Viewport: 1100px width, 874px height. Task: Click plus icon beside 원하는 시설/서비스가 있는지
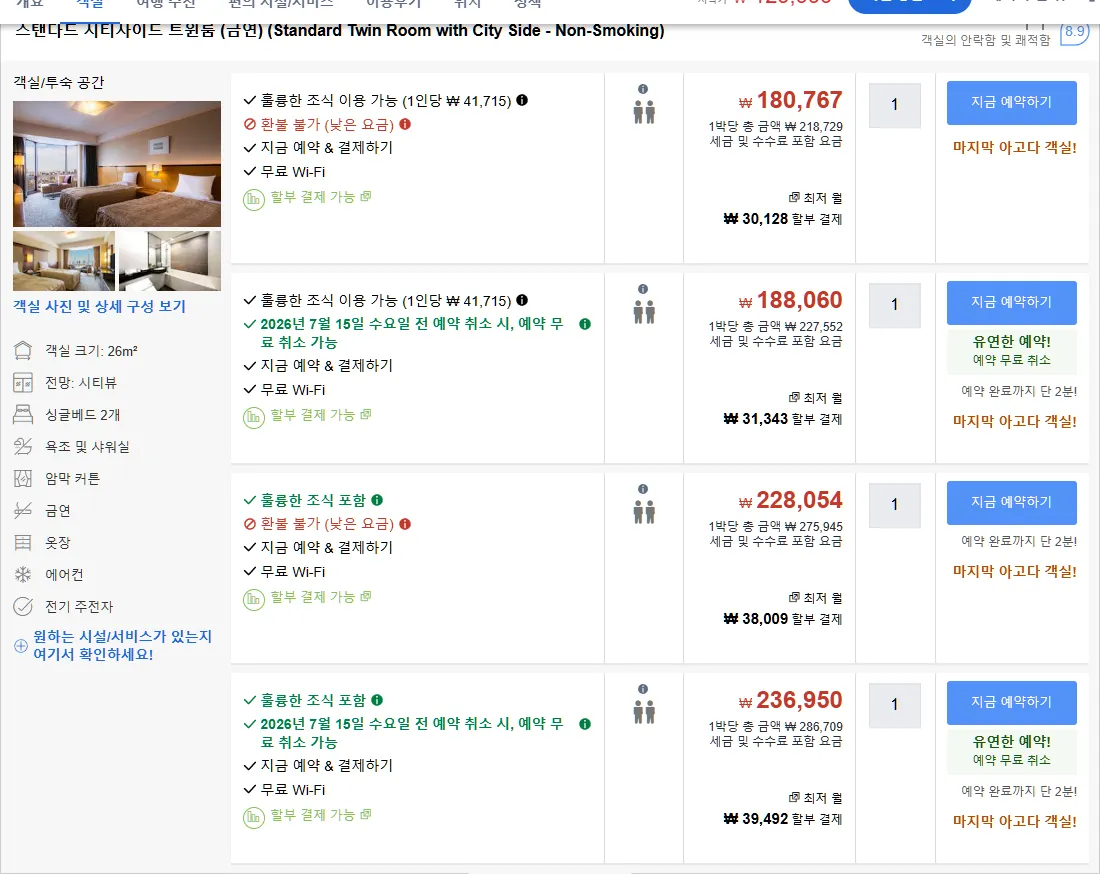[21, 645]
